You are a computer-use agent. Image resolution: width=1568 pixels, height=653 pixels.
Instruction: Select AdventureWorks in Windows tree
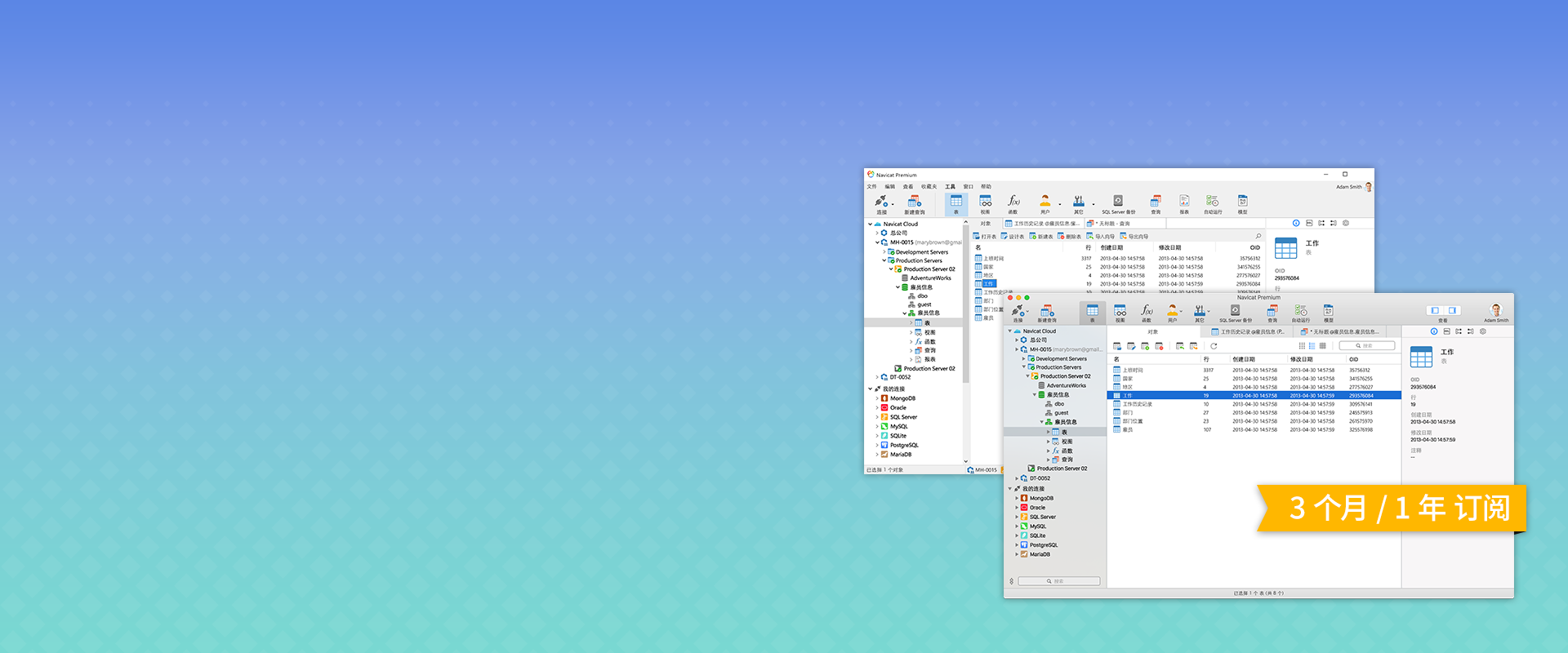tap(930, 278)
